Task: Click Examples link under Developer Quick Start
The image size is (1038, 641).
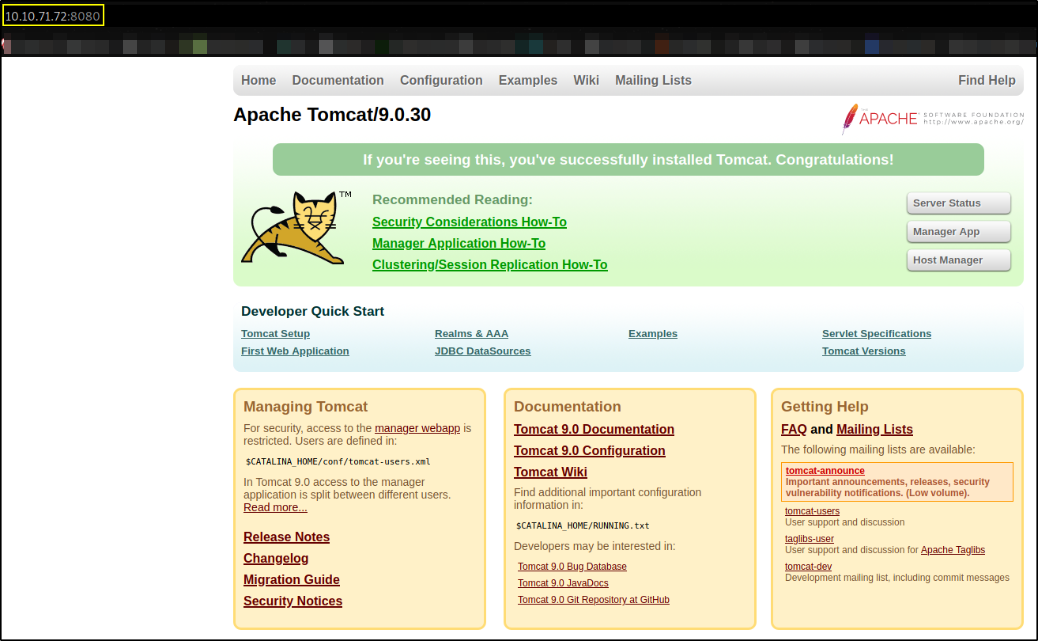Action: [x=653, y=334]
